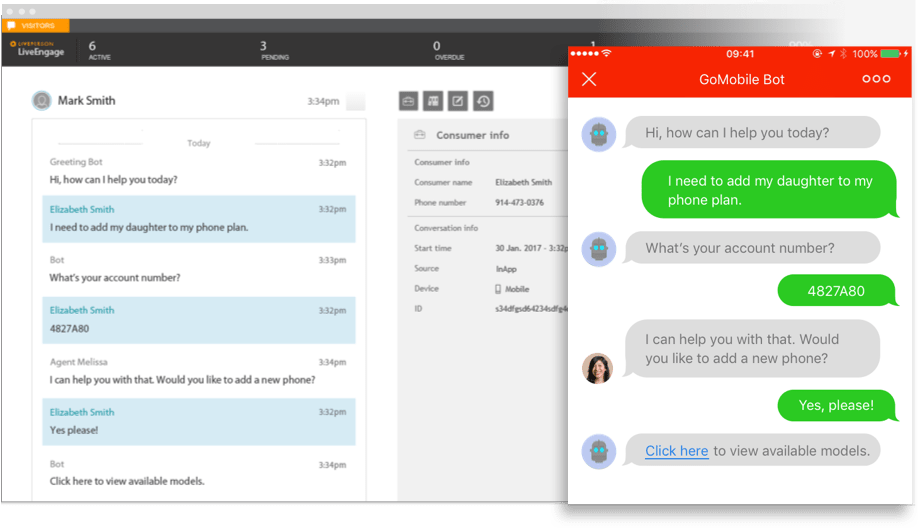Click the Visitors chat bubble icon
Image resolution: width=918 pixels, height=528 pixels.
pos(11,25)
